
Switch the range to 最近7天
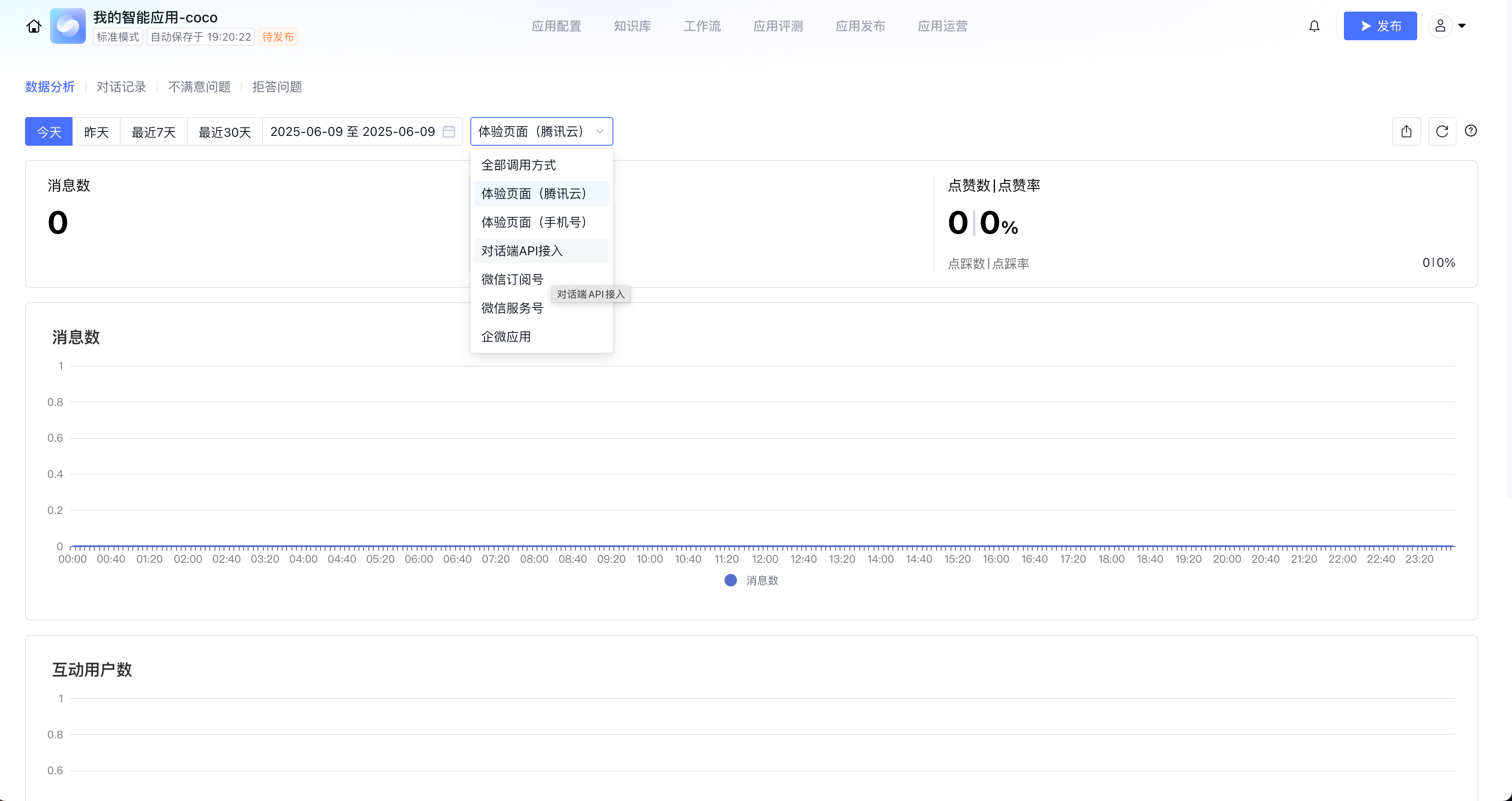(154, 132)
